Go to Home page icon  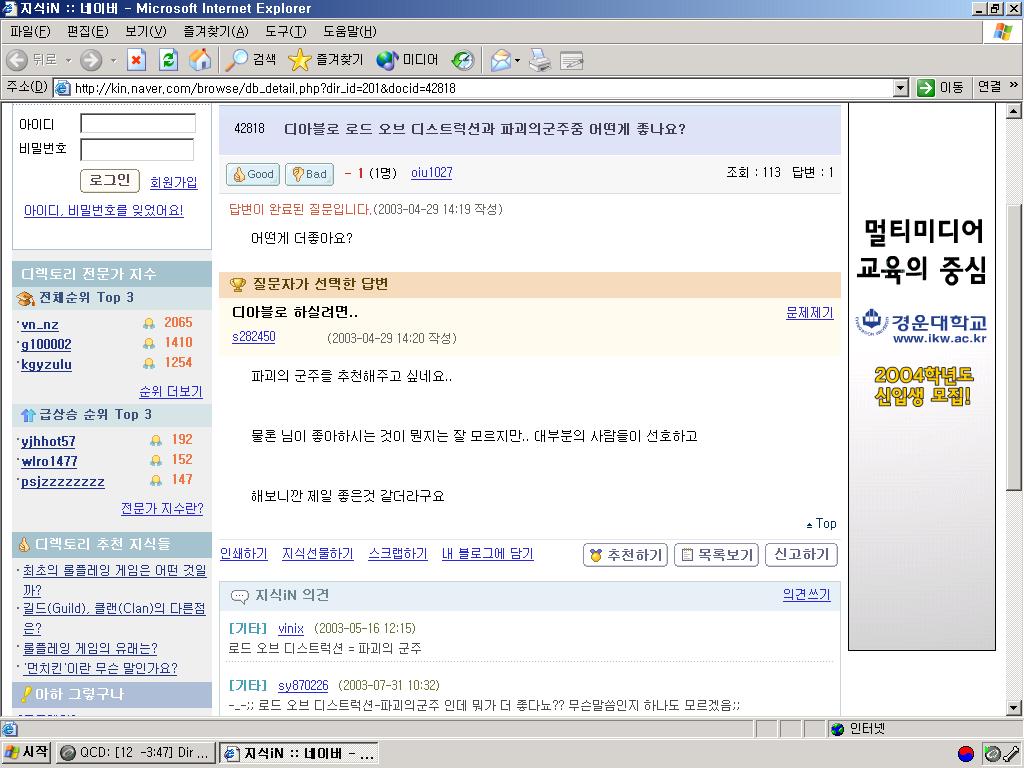point(200,60)
